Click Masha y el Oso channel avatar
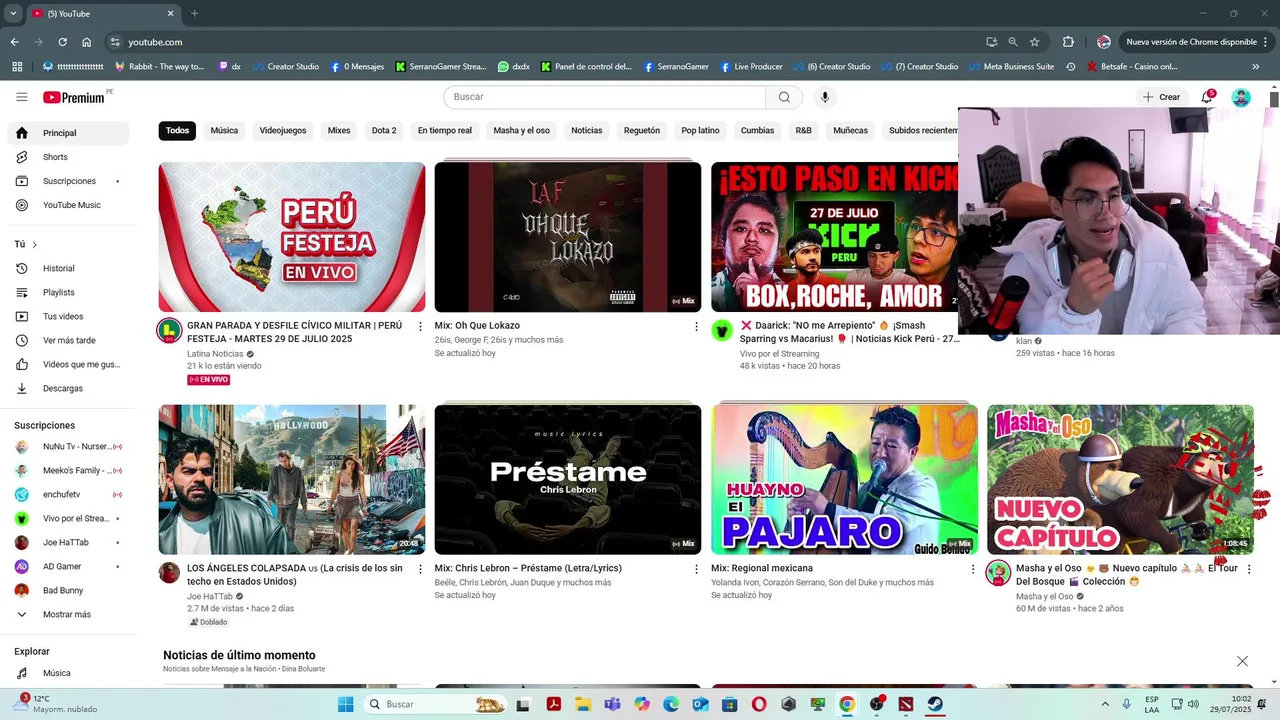Image resolution: width=1280 pixels, height=720 pixels. 998,573
